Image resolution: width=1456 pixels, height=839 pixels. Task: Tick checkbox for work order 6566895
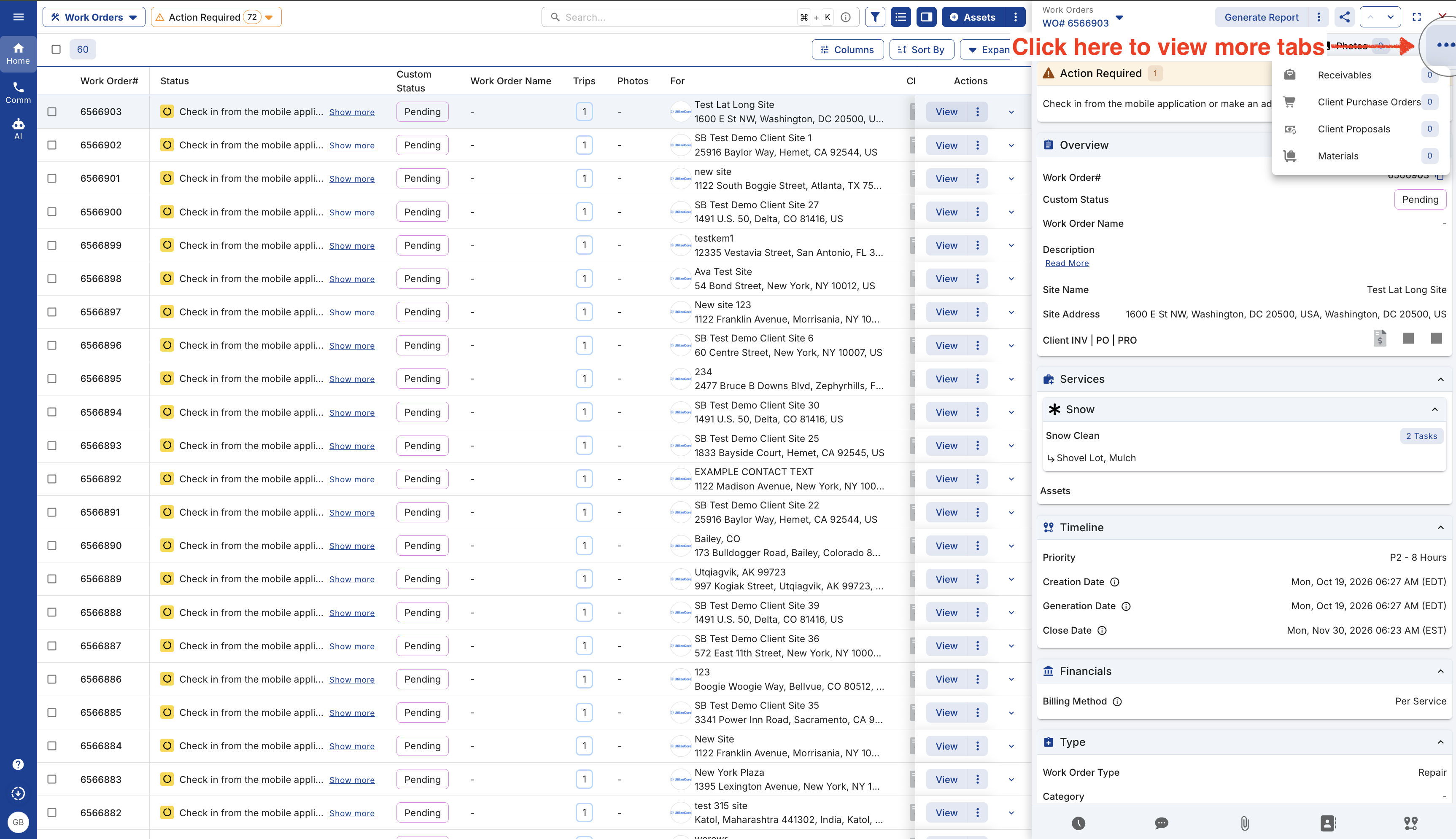point(52,379)
